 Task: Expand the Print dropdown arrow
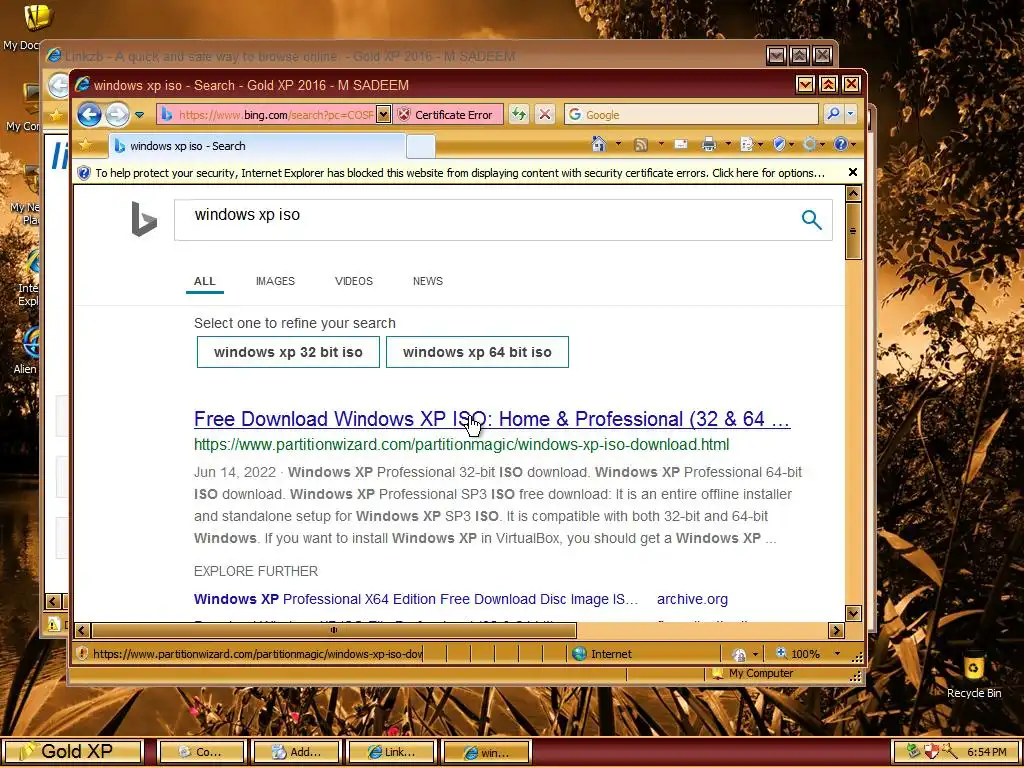(728, 144)
